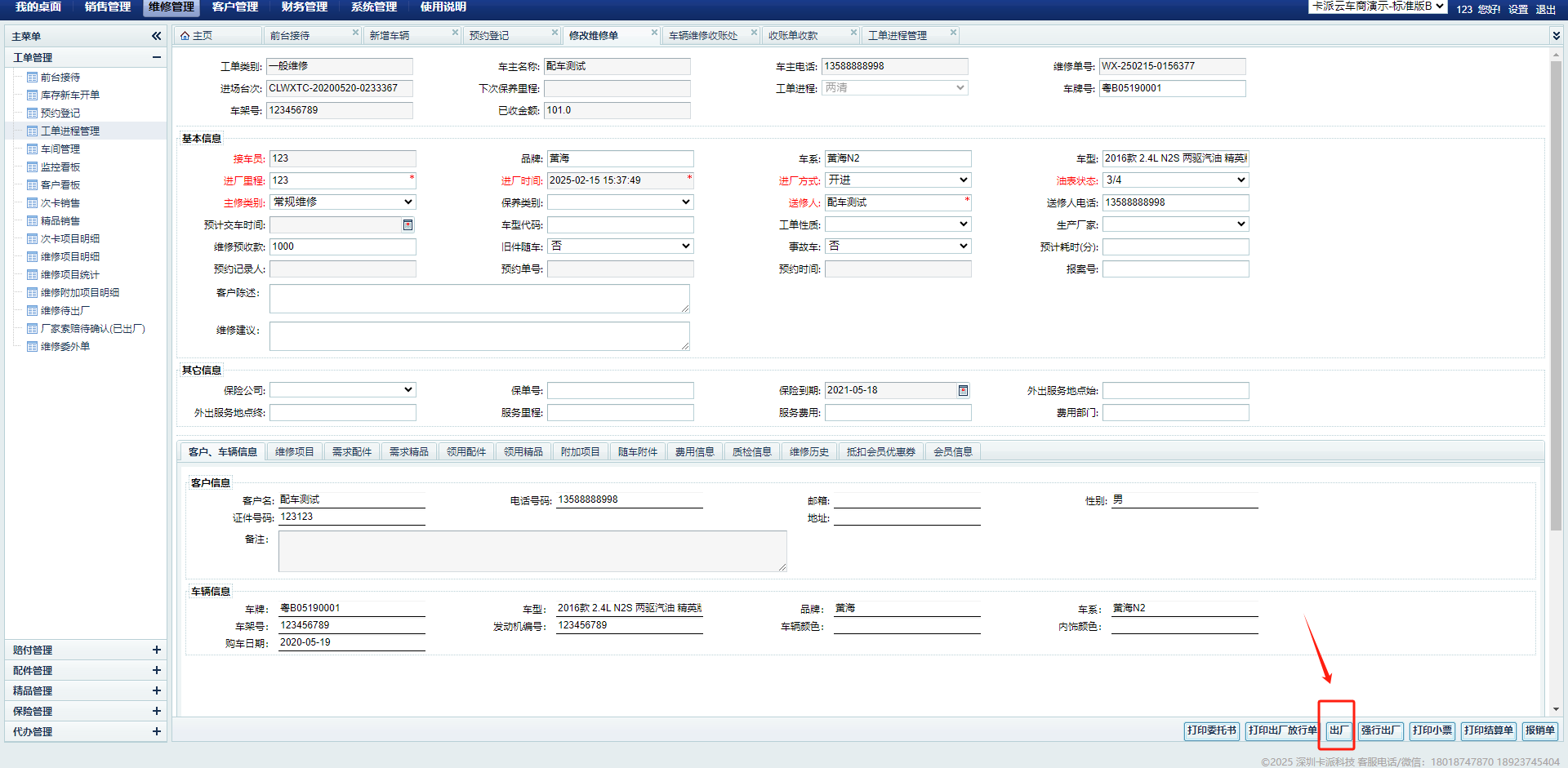Open the 财务管理 top menu
The height and width of the screenshot is (768, 1568).
tap(304, 7)
